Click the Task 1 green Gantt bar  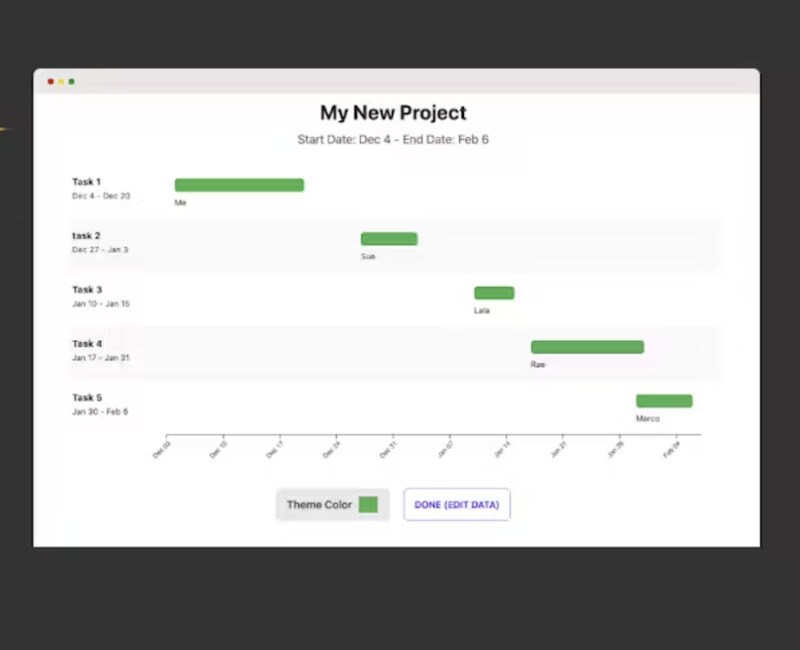coord(239,185)
